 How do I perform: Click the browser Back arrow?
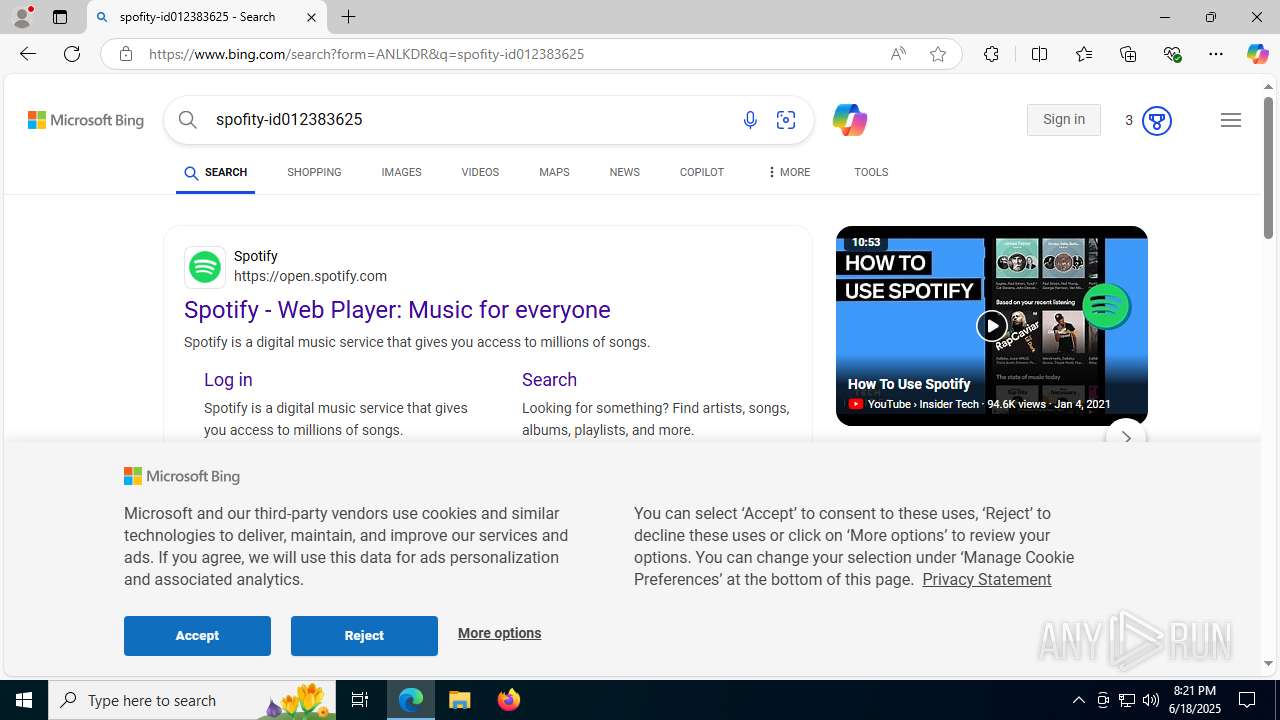[x=28, y=54]
